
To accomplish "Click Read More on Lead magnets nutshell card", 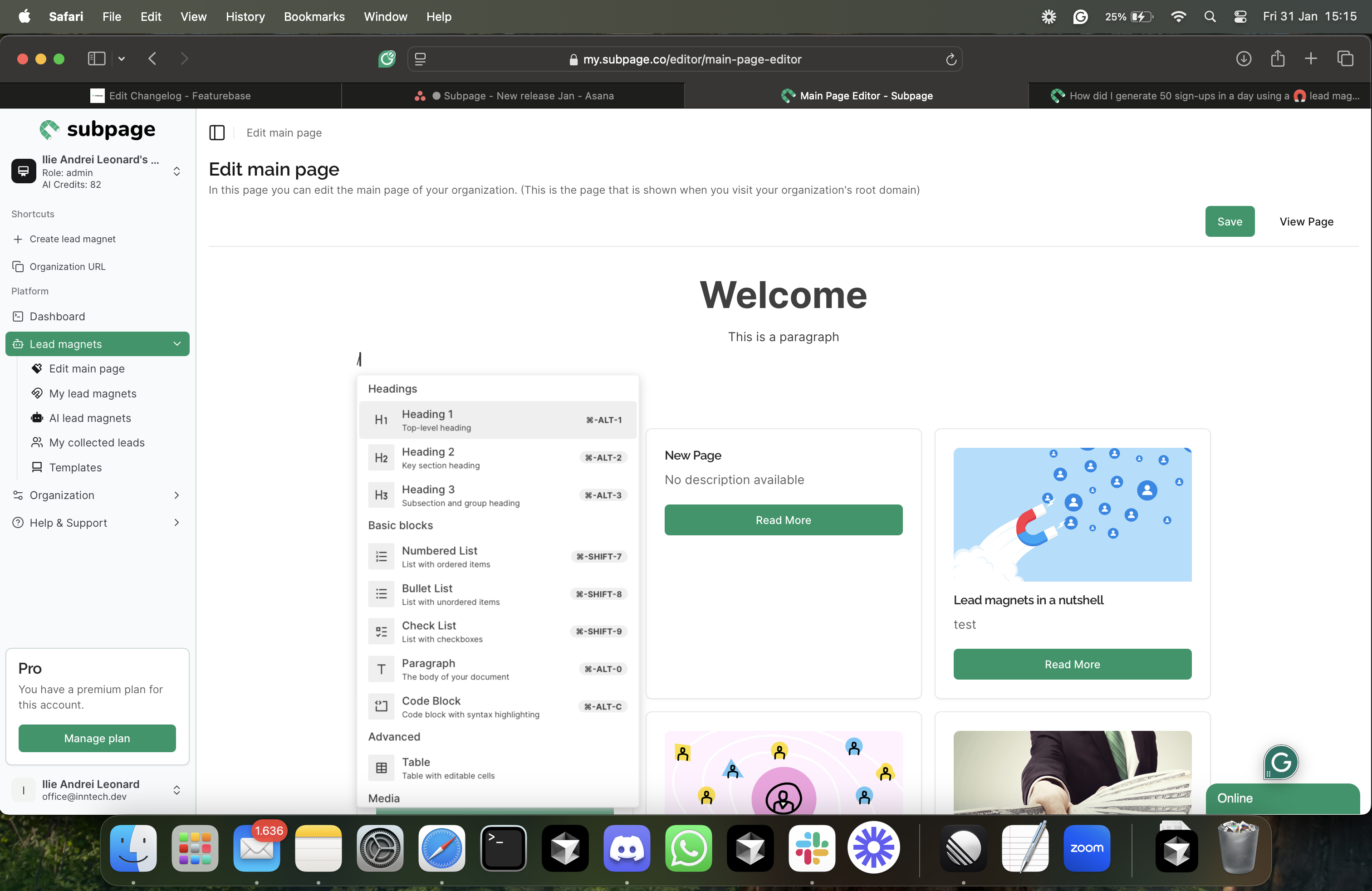I will (1072, 665).
